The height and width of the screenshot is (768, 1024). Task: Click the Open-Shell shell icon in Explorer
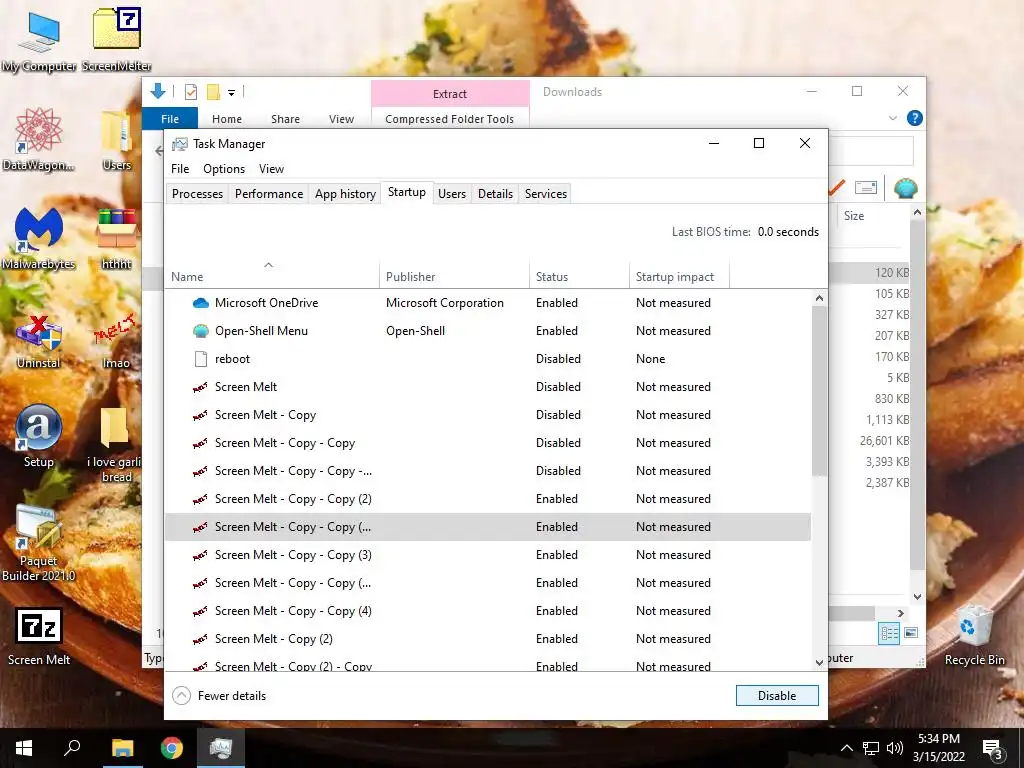coord(906,188)
